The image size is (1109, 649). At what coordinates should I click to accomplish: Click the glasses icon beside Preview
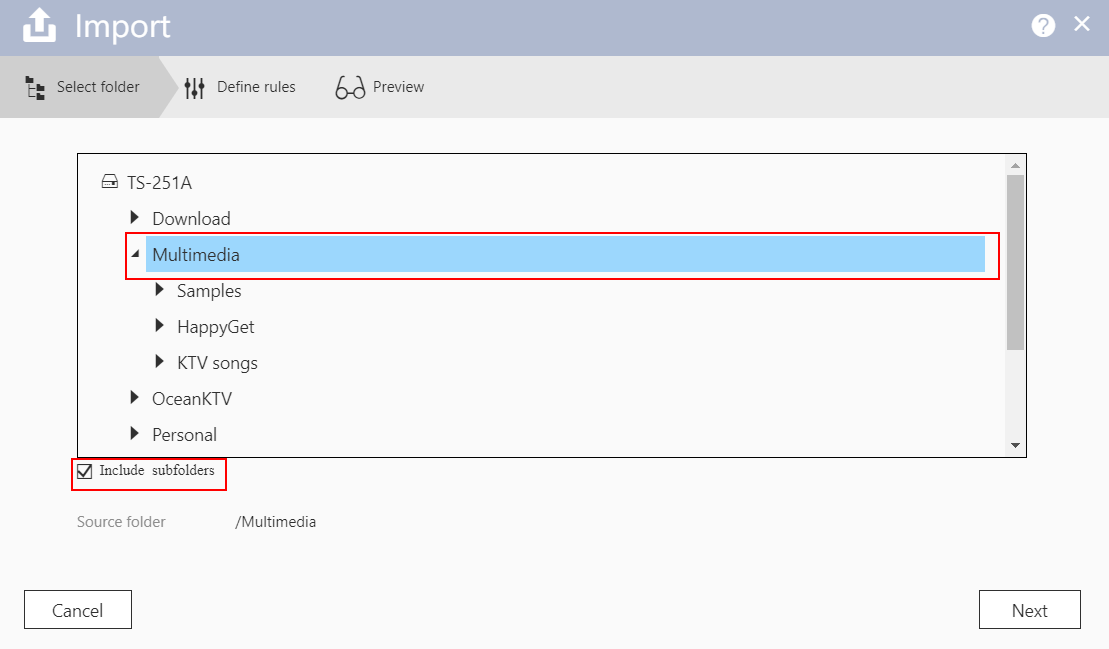coord(350,88)
